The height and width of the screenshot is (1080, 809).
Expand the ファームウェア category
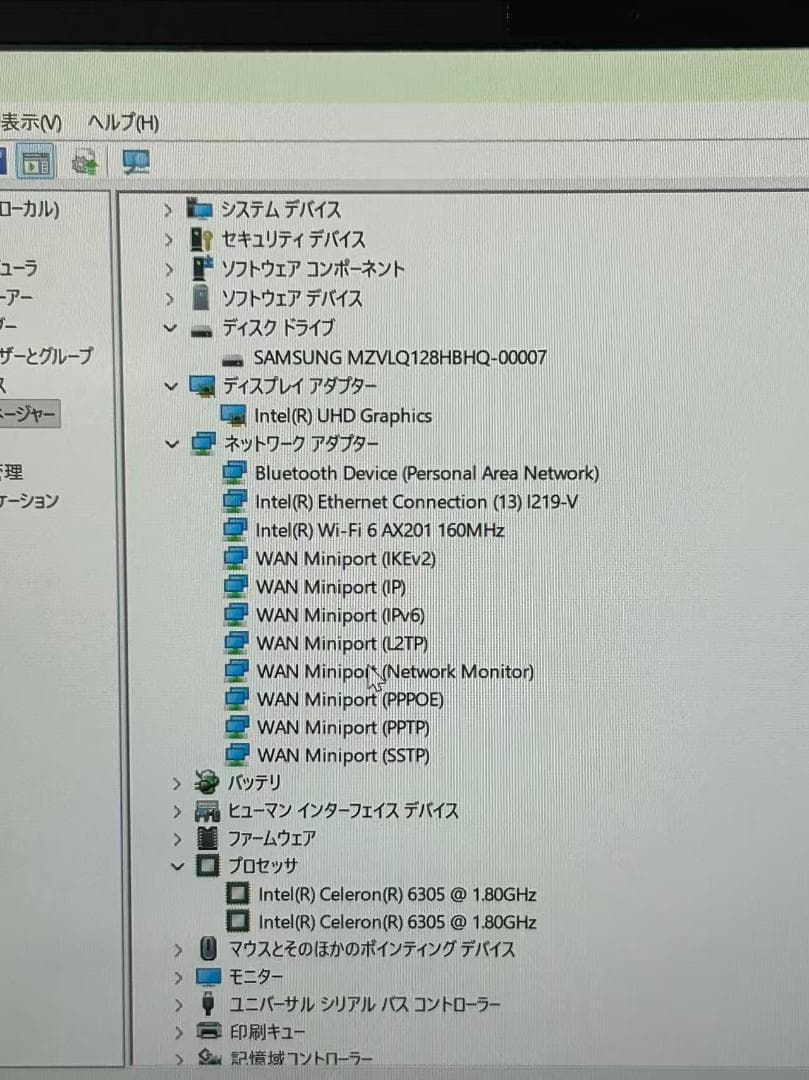(178, 839)
